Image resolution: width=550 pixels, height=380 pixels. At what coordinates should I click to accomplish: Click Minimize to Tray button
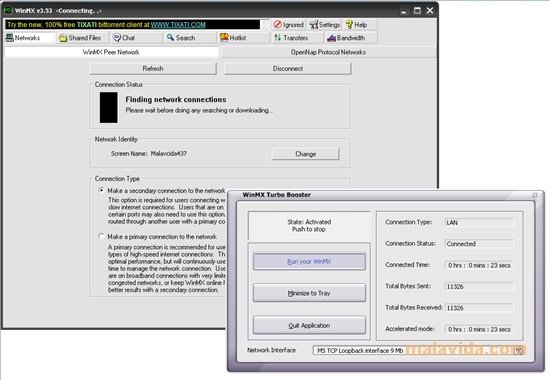point(309,293)
